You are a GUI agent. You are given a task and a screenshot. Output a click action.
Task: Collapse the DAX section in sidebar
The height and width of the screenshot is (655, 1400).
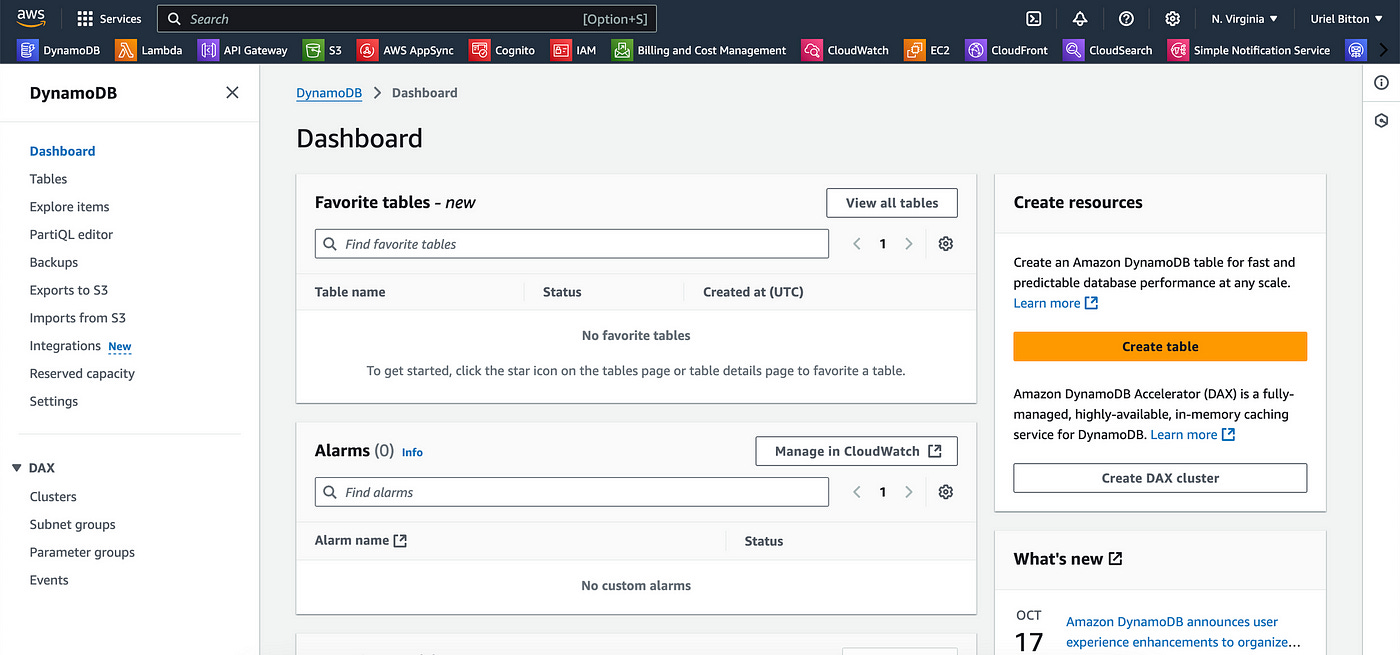click(17, 468)
